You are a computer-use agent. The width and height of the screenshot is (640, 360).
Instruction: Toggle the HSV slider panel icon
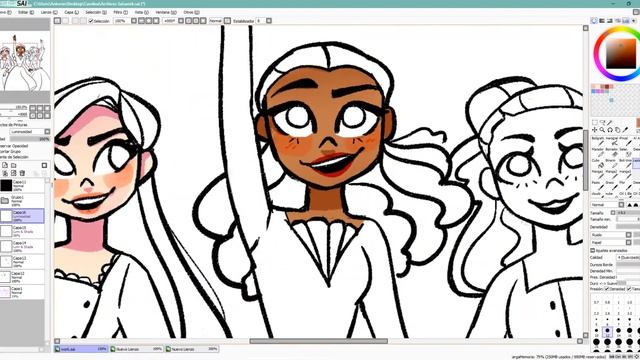610,20
